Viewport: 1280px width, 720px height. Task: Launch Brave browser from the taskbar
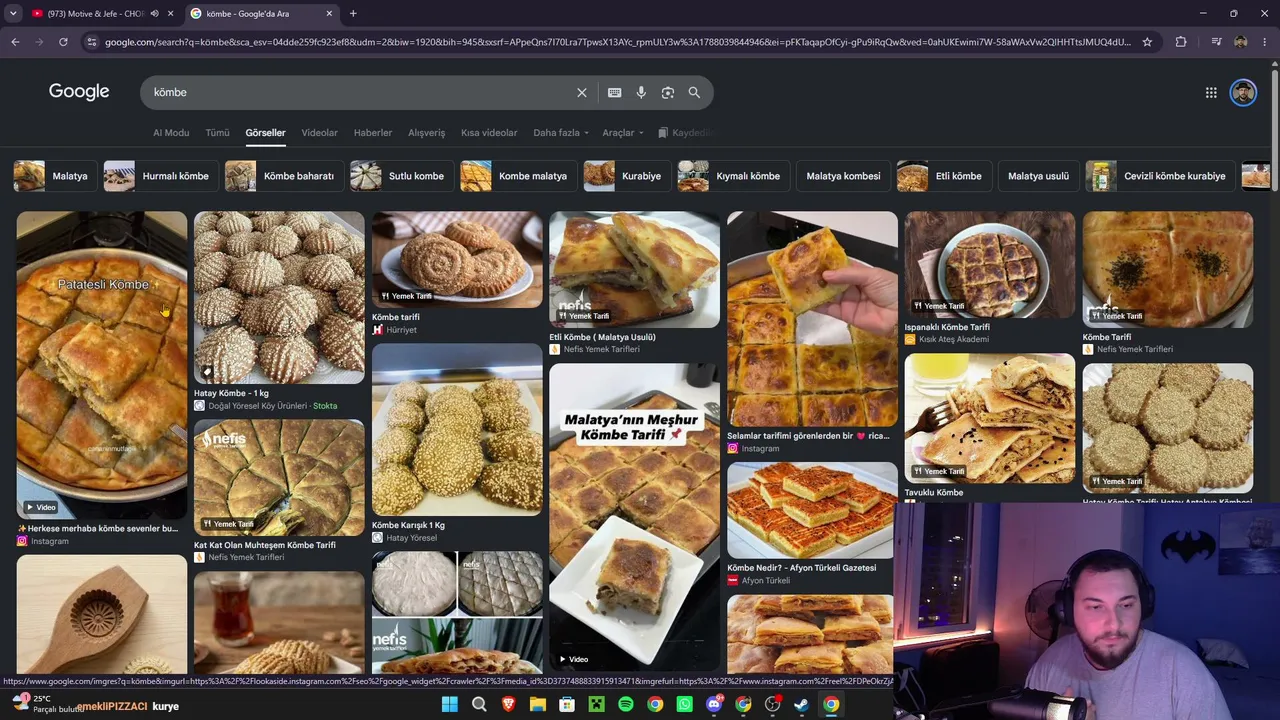coord(508,705)
